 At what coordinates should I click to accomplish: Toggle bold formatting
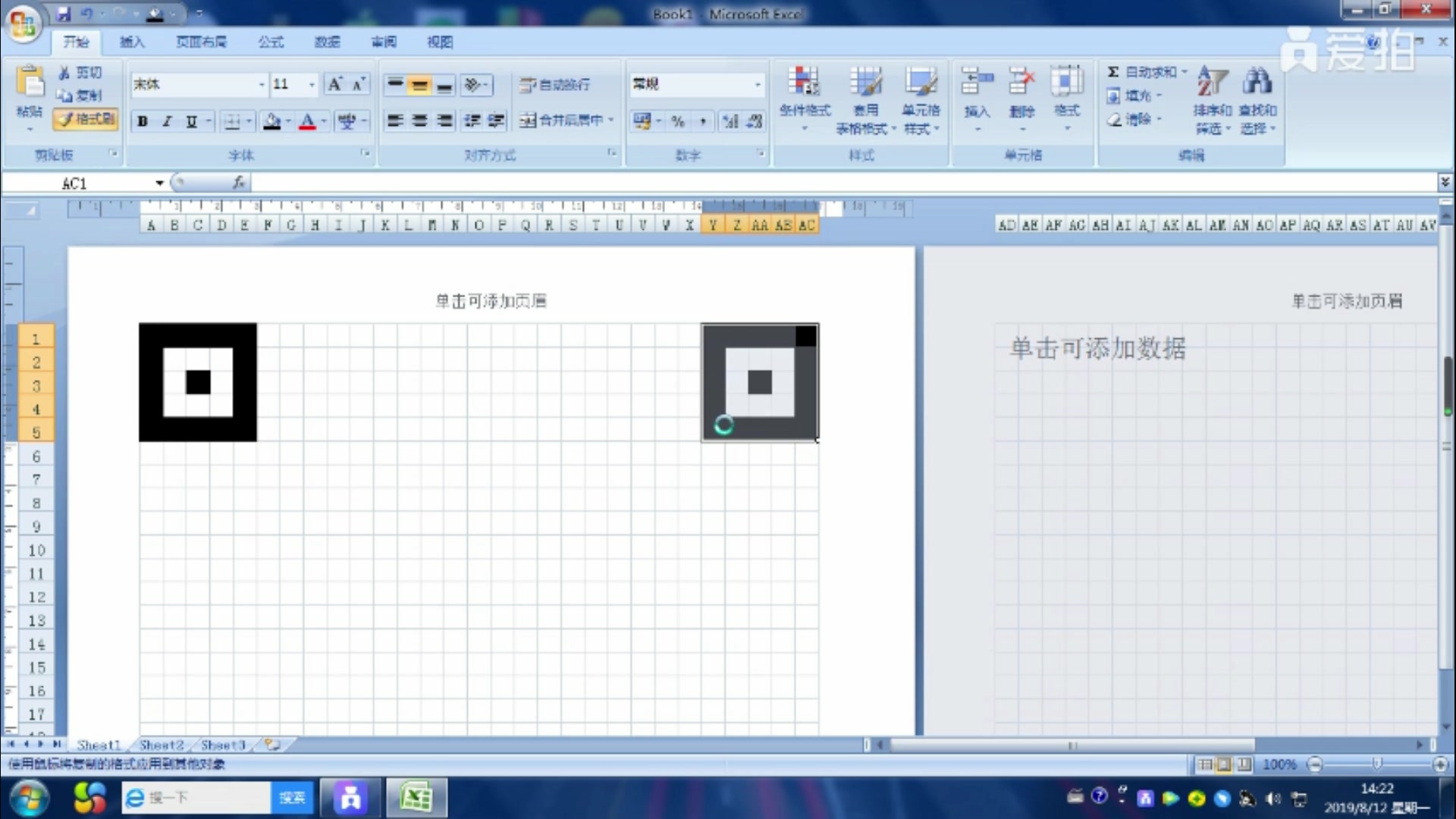click(142, 121)
